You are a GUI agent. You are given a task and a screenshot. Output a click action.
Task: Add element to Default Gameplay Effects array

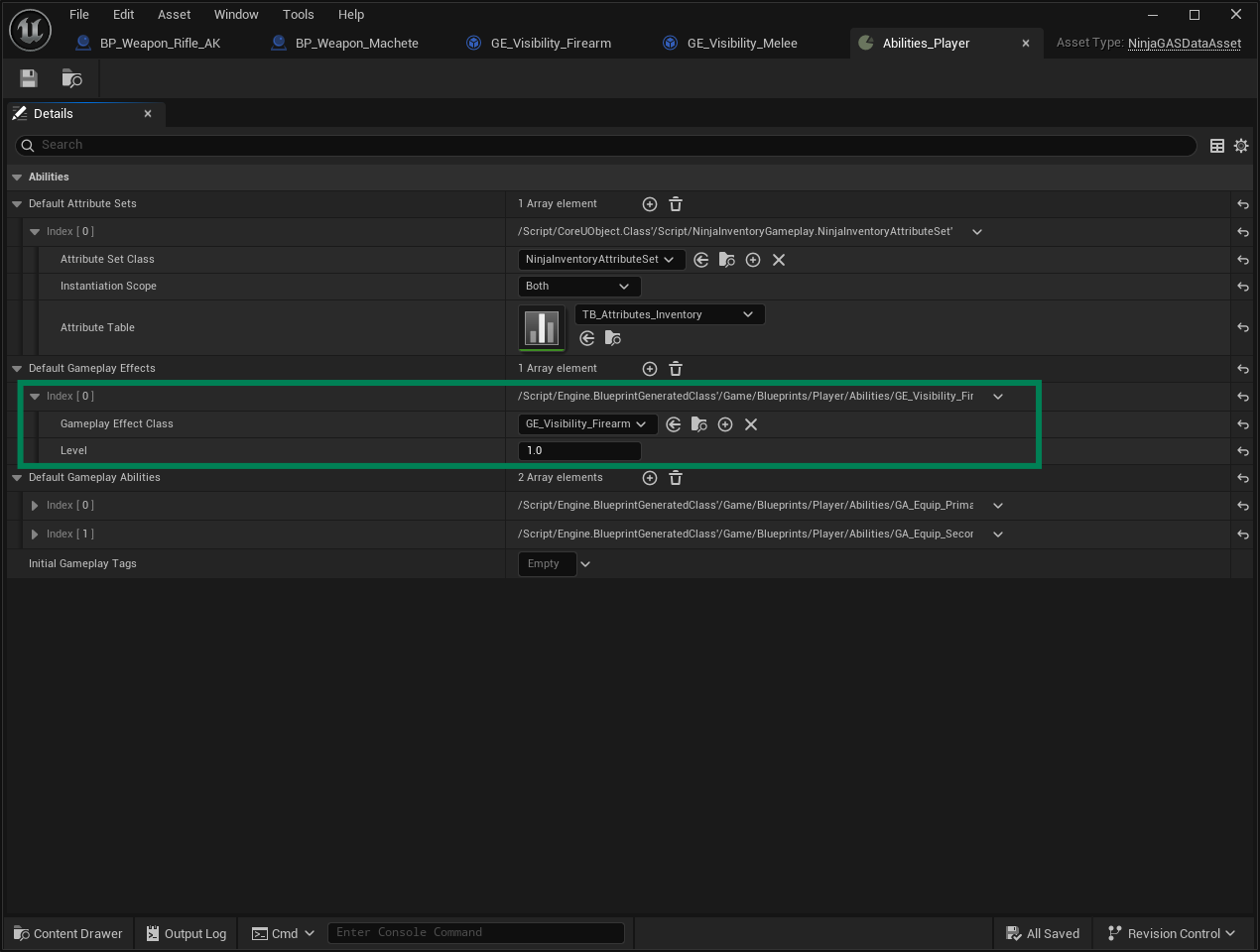coord(650,369)
